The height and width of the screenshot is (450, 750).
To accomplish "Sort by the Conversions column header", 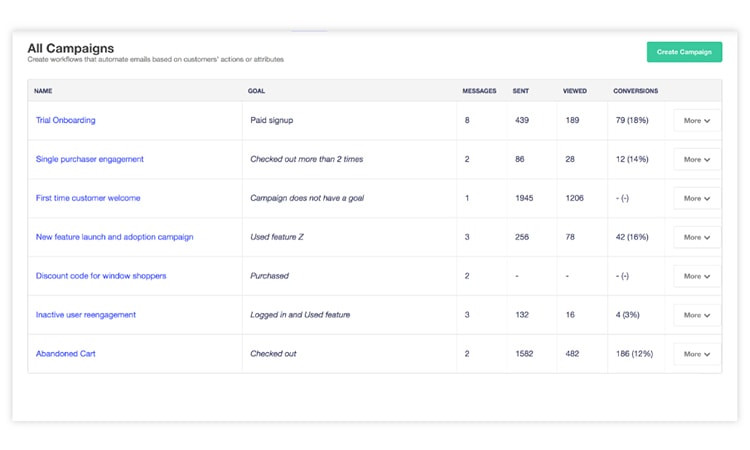I will pos(635,91).
